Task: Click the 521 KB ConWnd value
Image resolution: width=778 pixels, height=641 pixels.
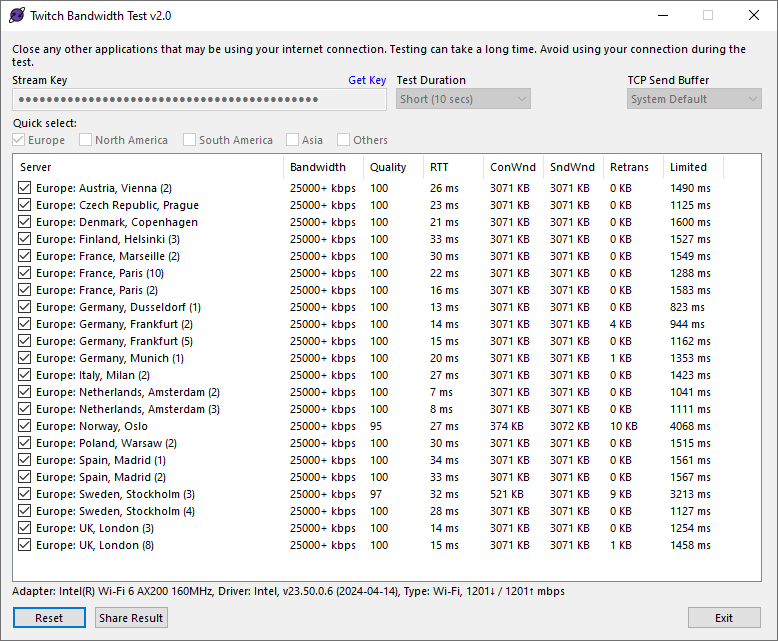Action: [507, 494]
